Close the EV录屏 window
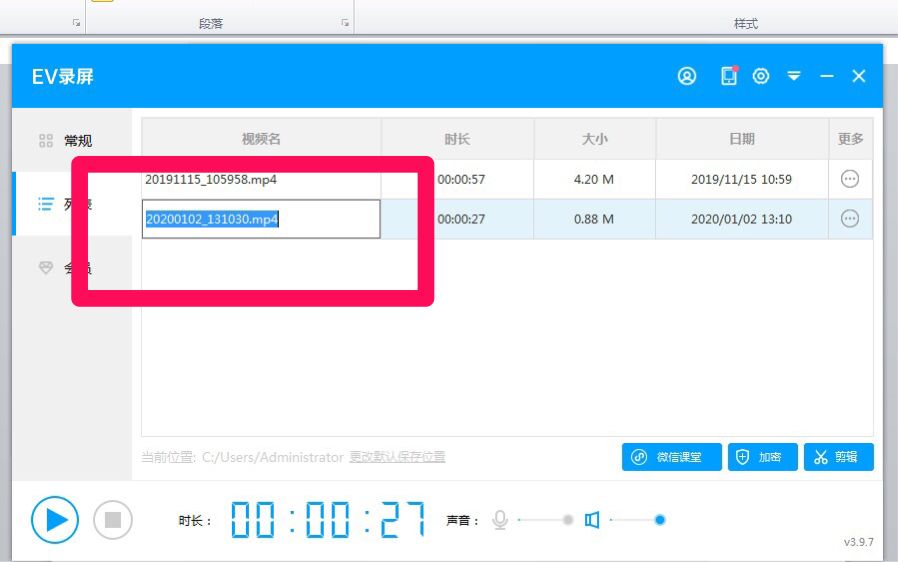This screenshot has width=898, height=562. 858,76
